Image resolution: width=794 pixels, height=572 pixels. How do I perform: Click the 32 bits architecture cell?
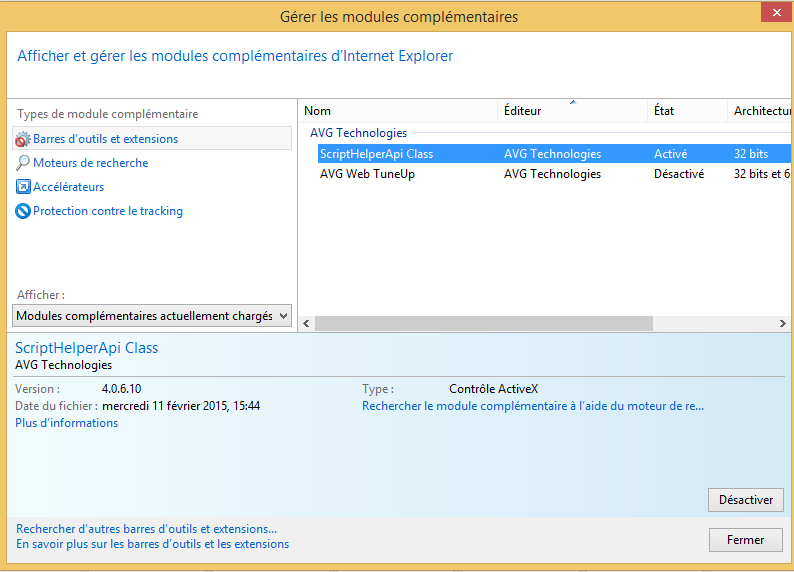[751, 153]
